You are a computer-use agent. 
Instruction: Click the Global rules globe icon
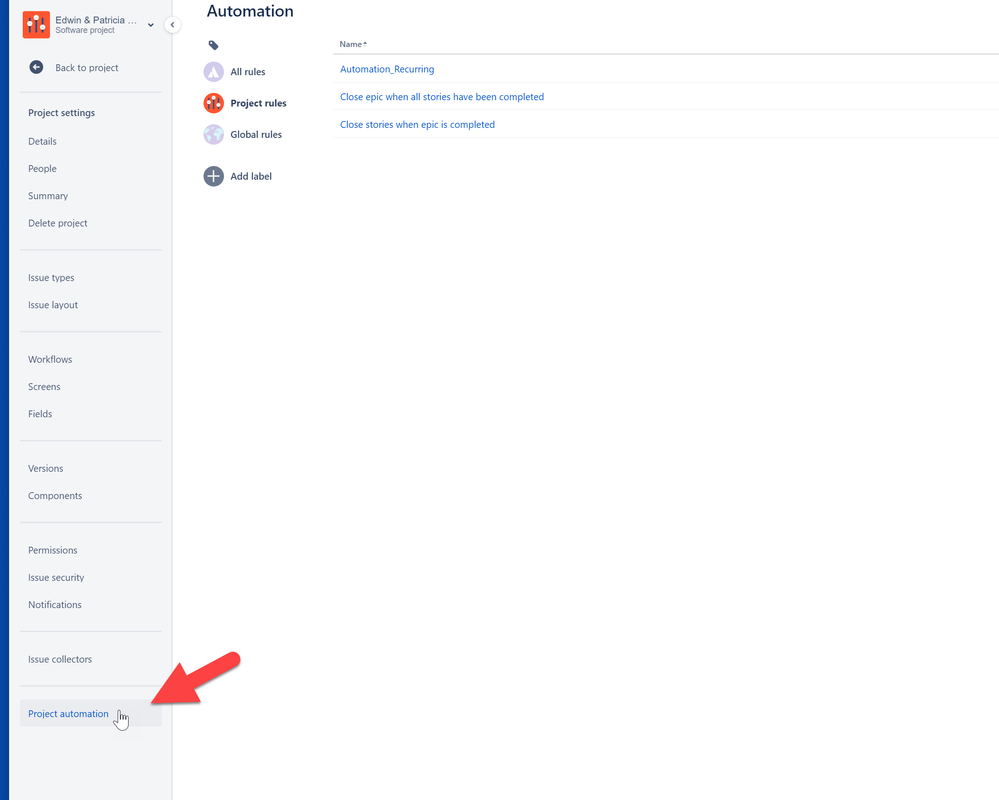(x=213, y=134)
